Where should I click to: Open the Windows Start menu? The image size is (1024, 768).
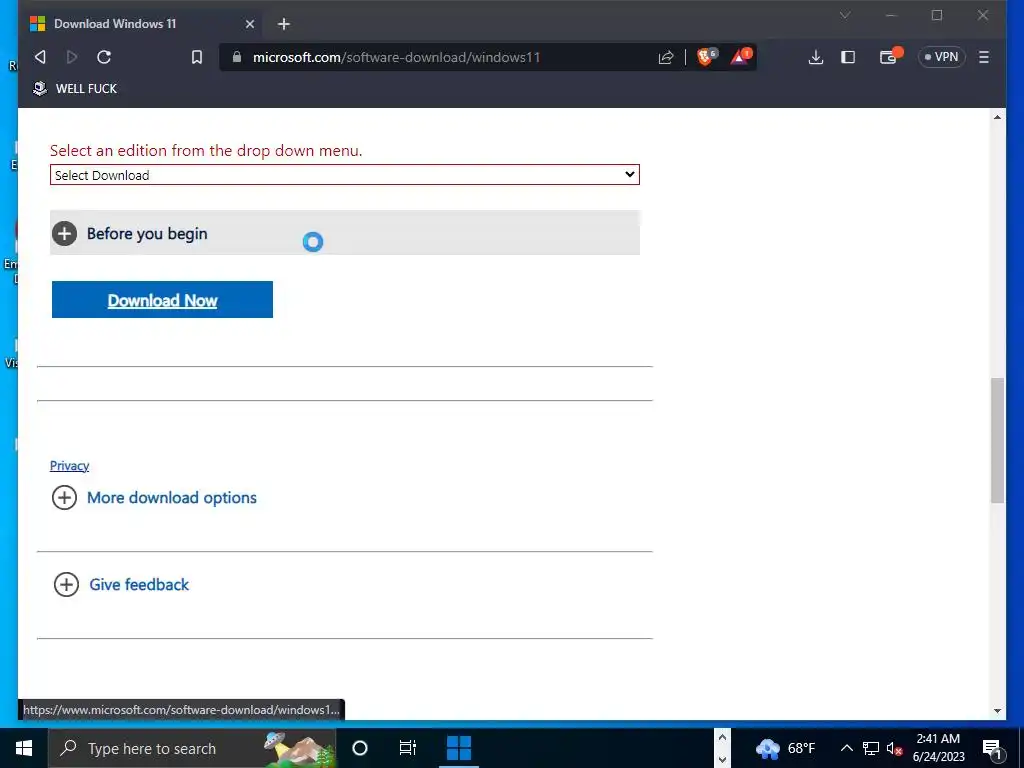pyautogui.click(x=24, y=748)
